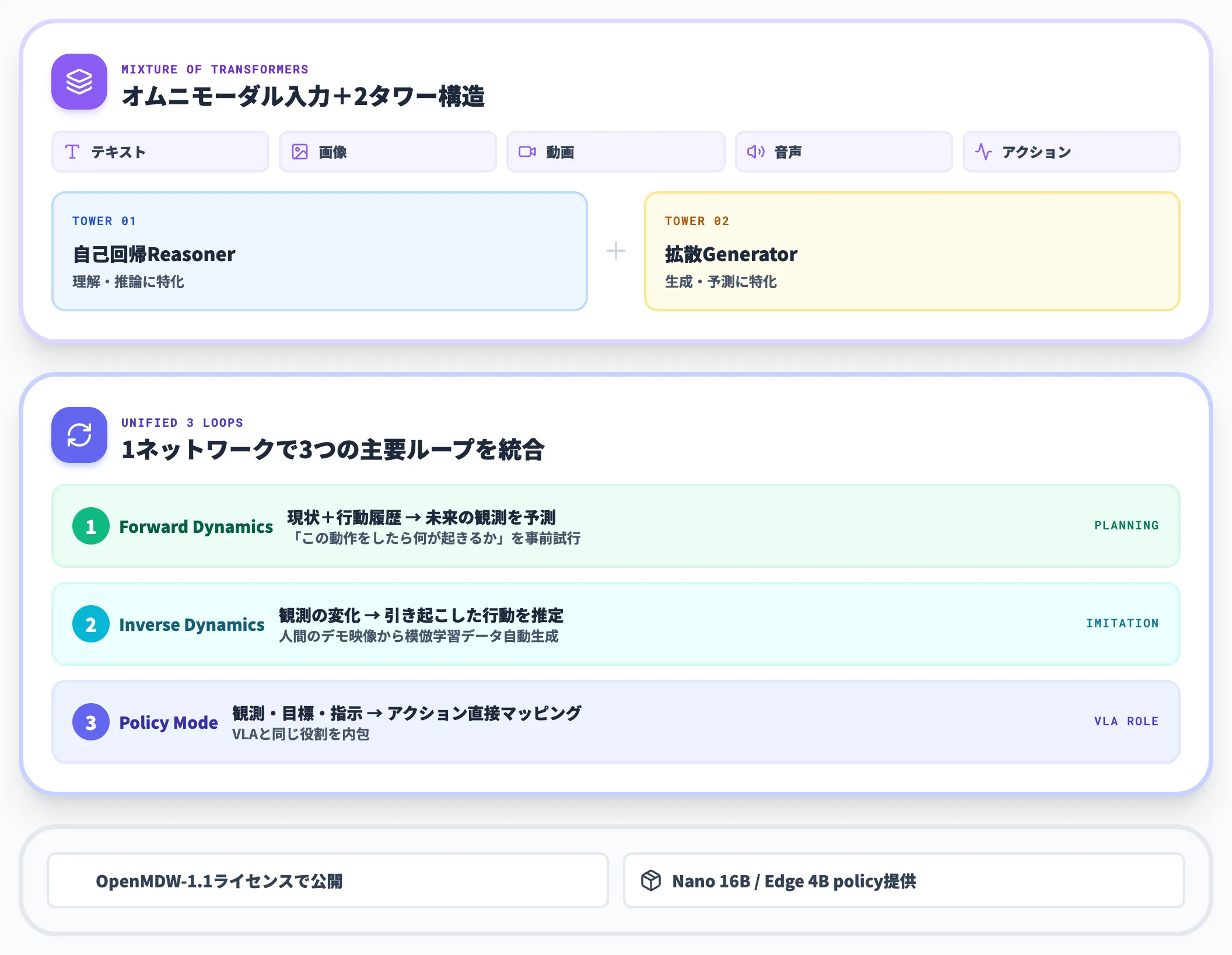The height and width of the screenshot is (955, 1232).
Task: Select the アクション modality chip
Action: (x=1072, y=152)
